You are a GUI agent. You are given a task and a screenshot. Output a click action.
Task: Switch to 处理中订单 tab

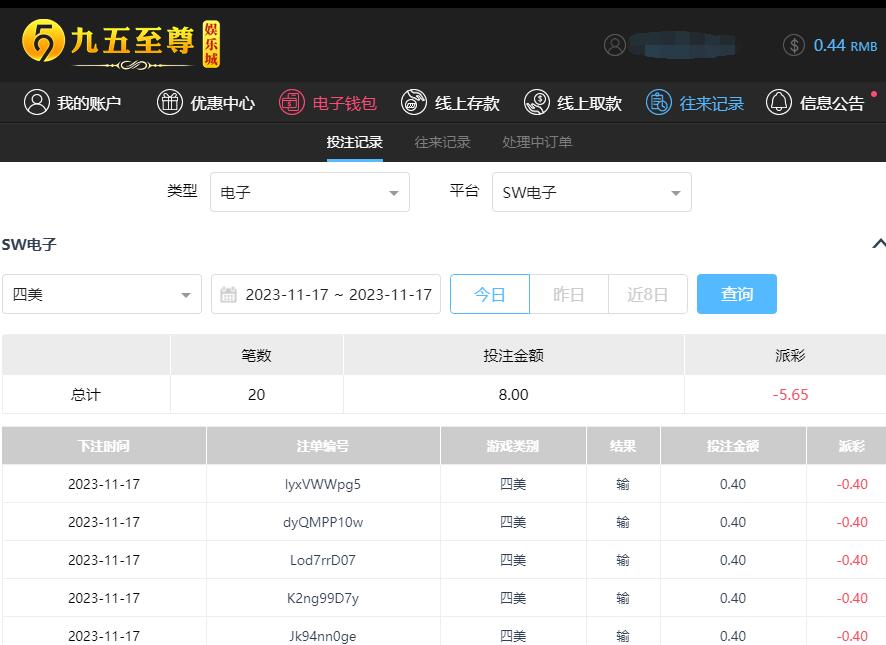(537, 142)
